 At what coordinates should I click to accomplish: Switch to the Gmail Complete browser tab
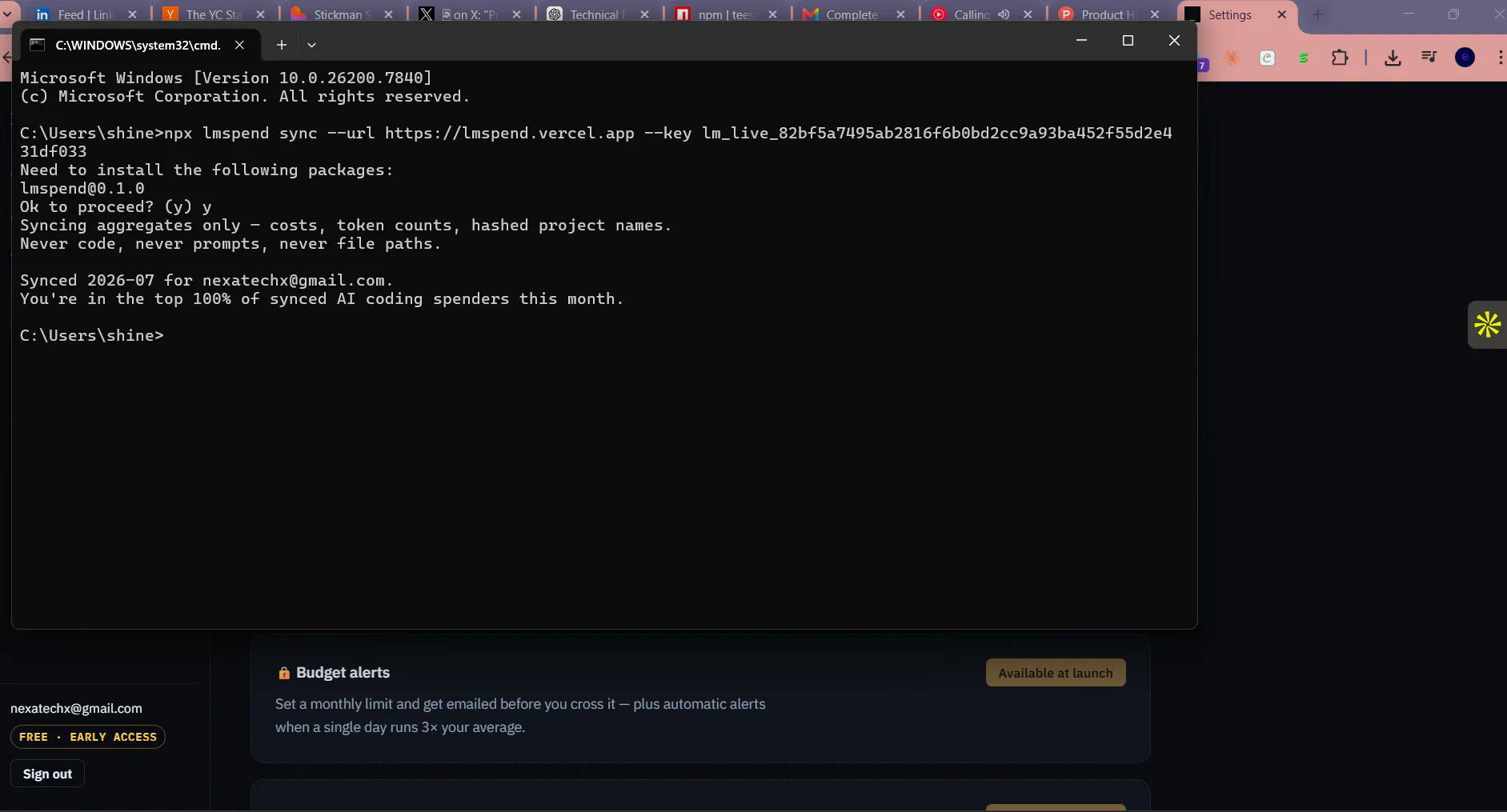tap(854, 14)
